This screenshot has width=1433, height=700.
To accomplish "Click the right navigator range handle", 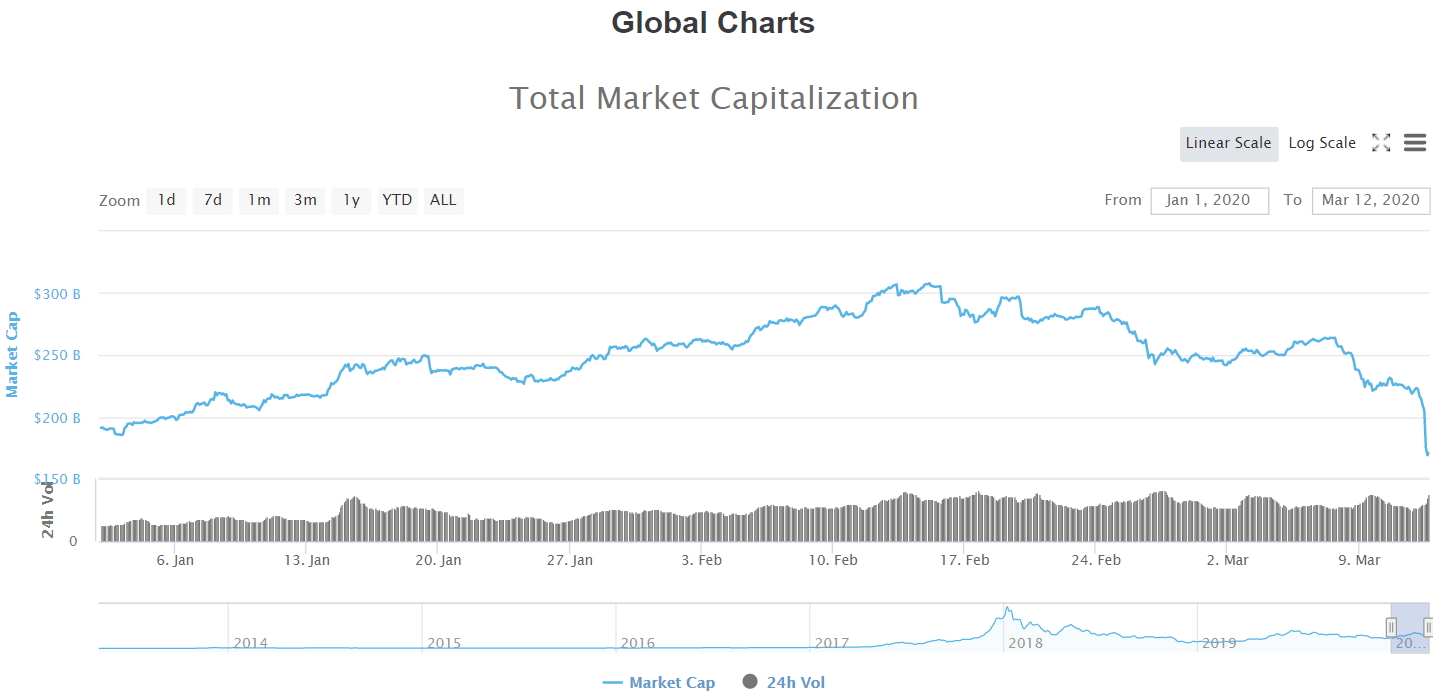I will (x=1428, y=627).
